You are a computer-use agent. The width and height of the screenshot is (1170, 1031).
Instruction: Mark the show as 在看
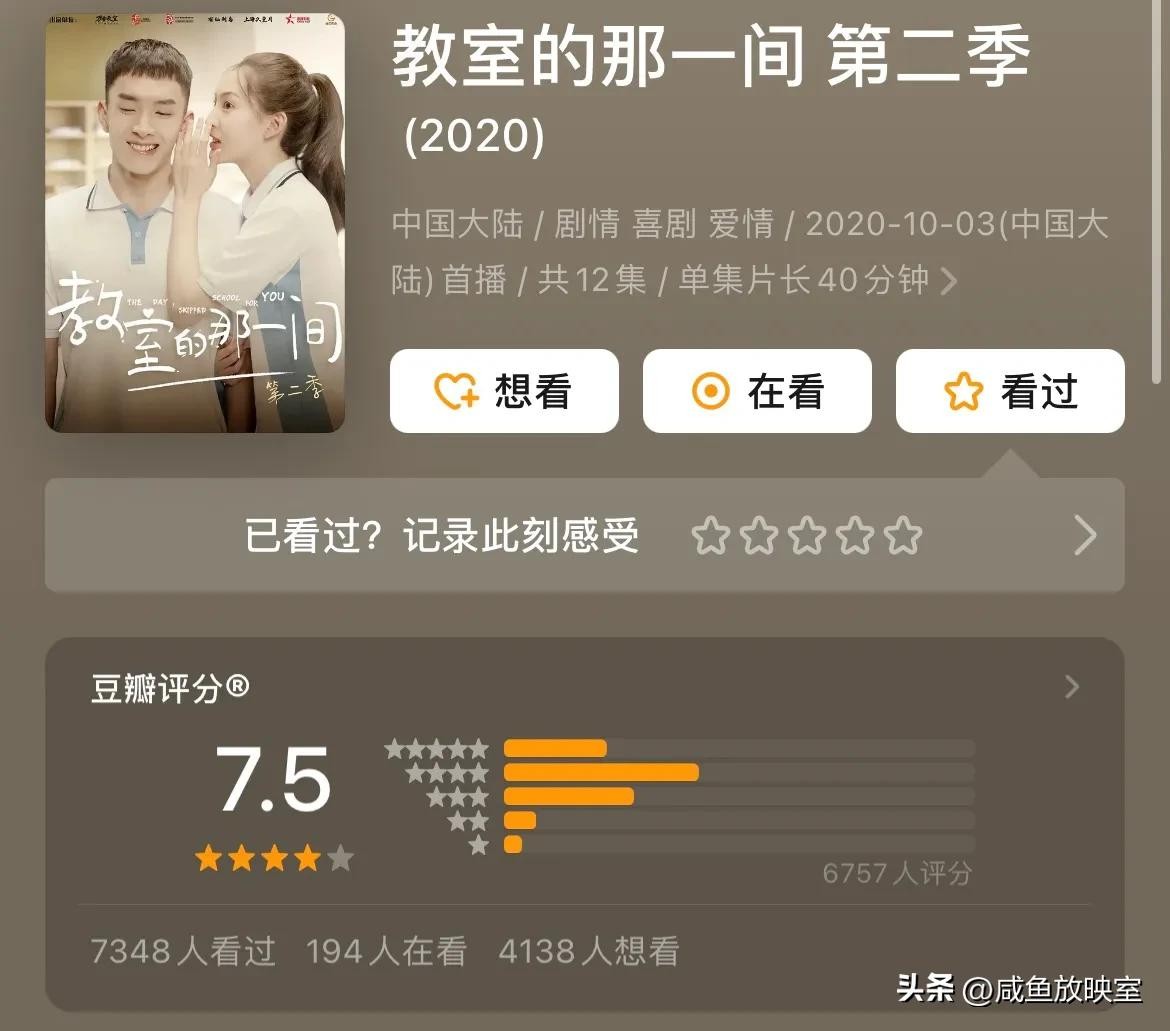pos(757,391)
